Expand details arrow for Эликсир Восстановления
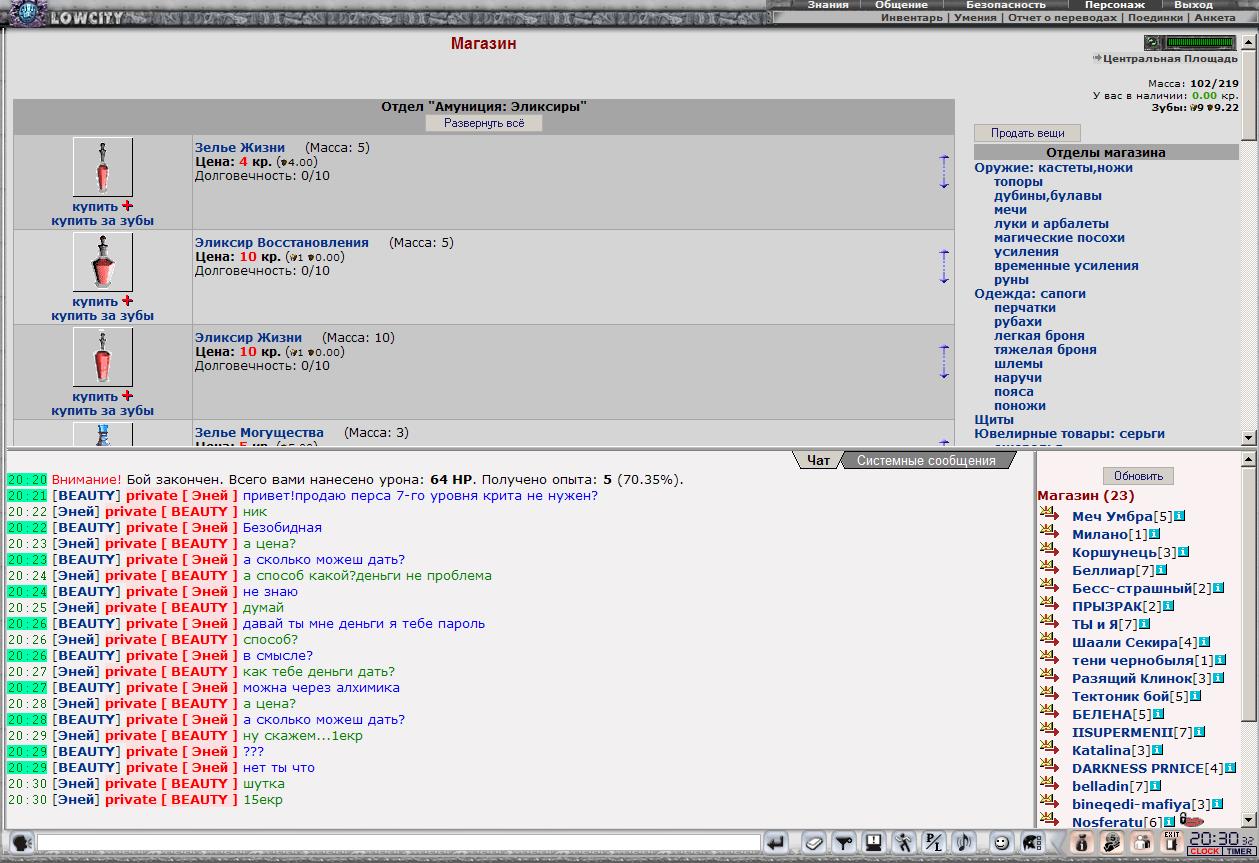The height and width of the screenshot is (863, 1259). (944, 266)
